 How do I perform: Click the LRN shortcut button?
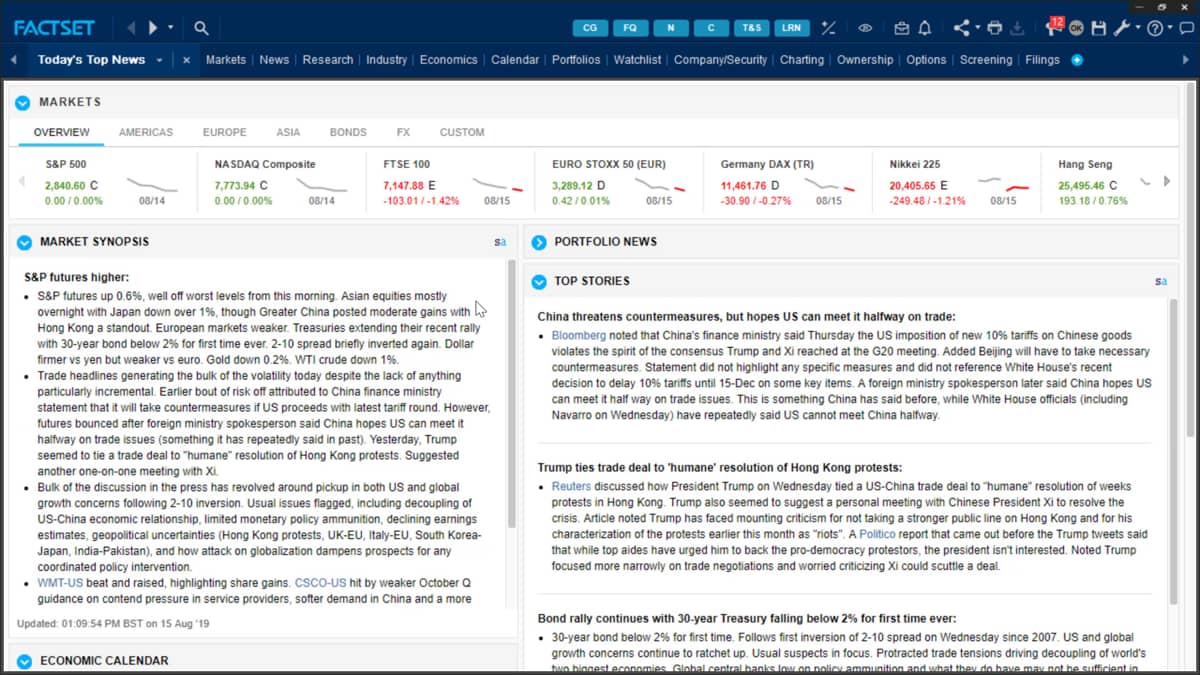(x=791, y=28)
